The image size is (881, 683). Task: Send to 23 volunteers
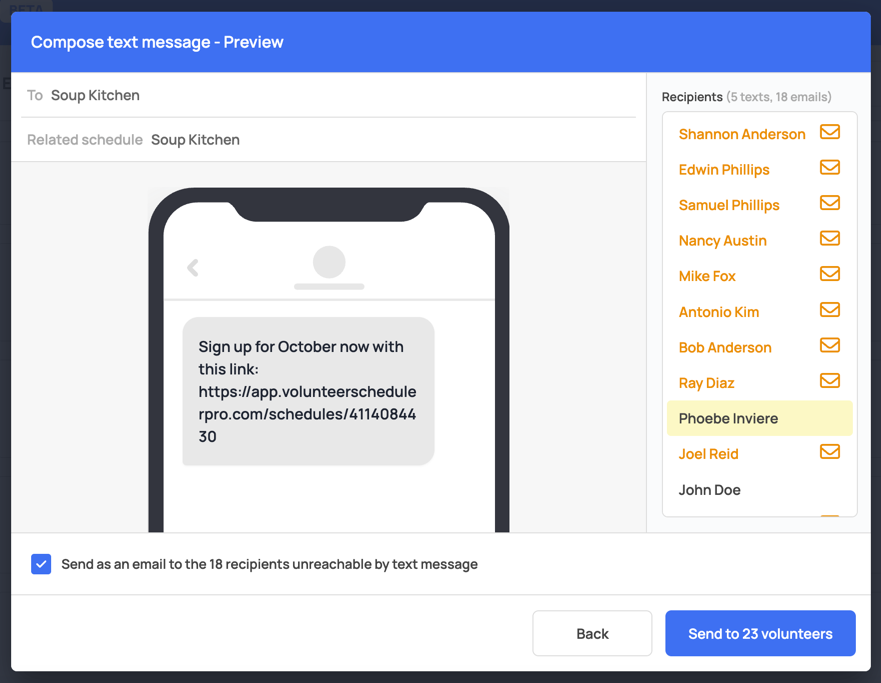point(760,634)
